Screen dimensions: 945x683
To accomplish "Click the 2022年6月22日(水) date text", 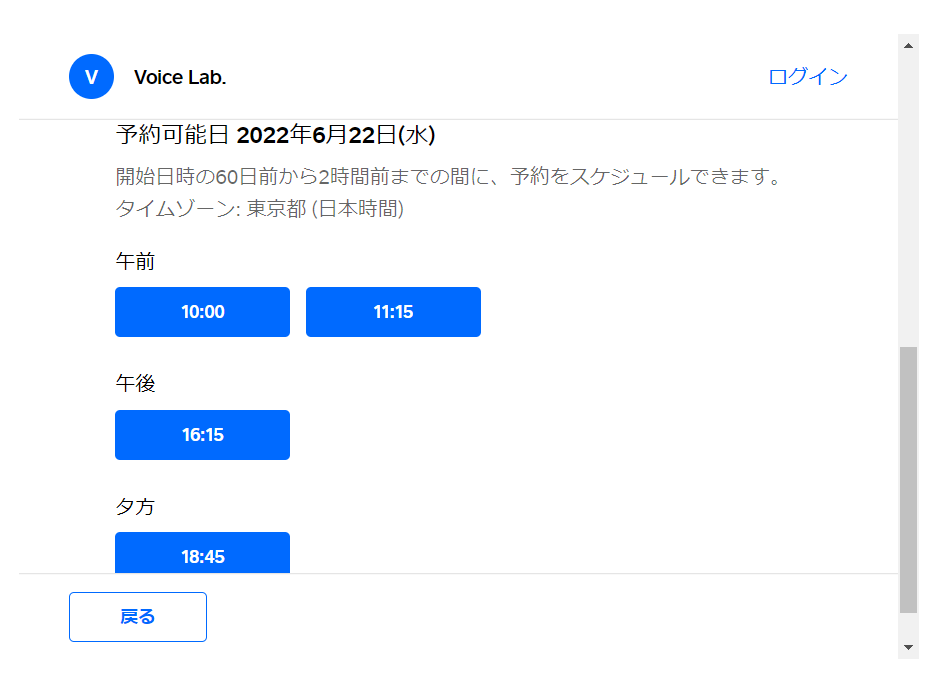I will 336,135.
